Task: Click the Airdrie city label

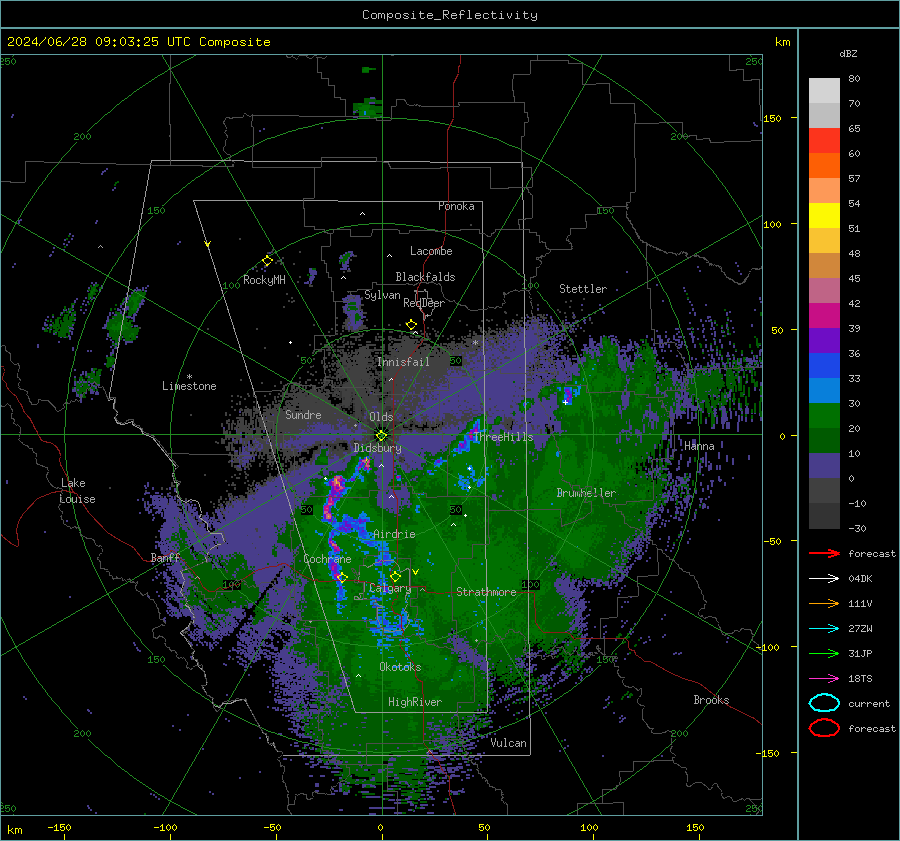Action: (394, 534)
